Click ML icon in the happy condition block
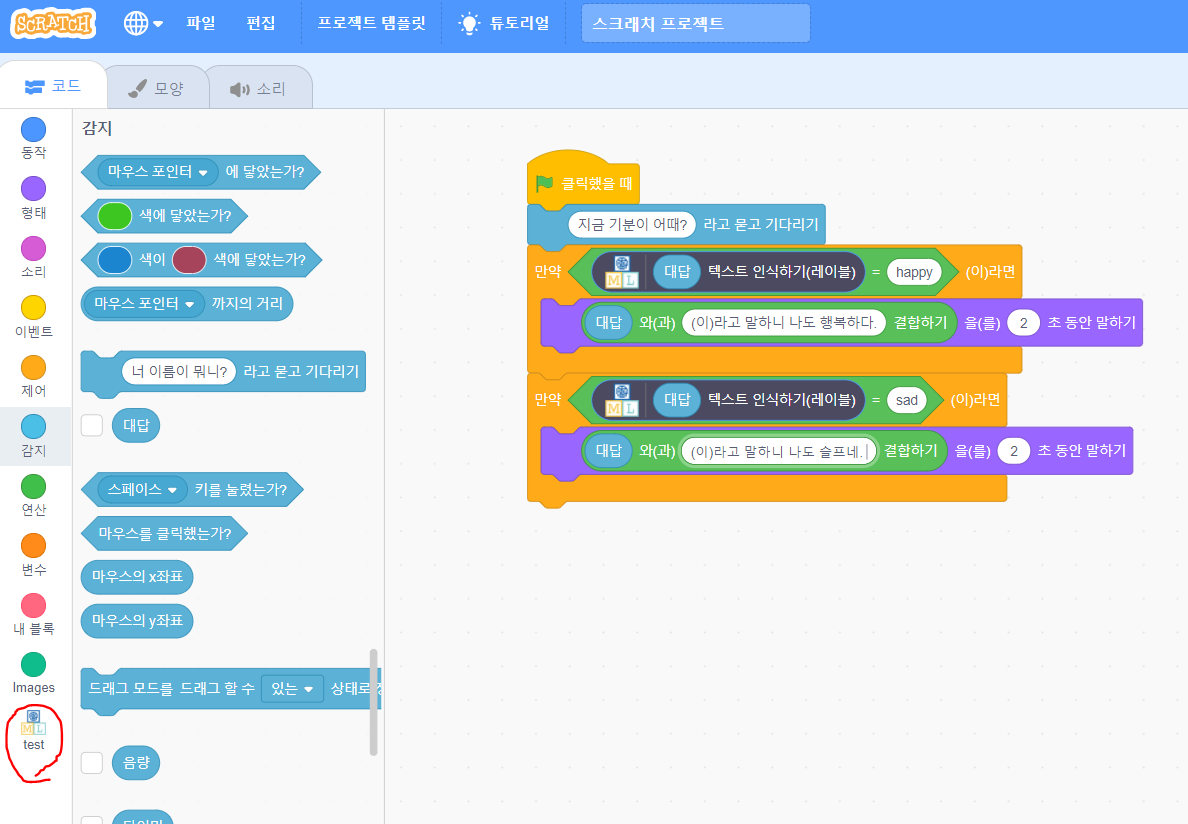Image resolution: width=1188 pixels, height=824 pixels. (621, 272)
